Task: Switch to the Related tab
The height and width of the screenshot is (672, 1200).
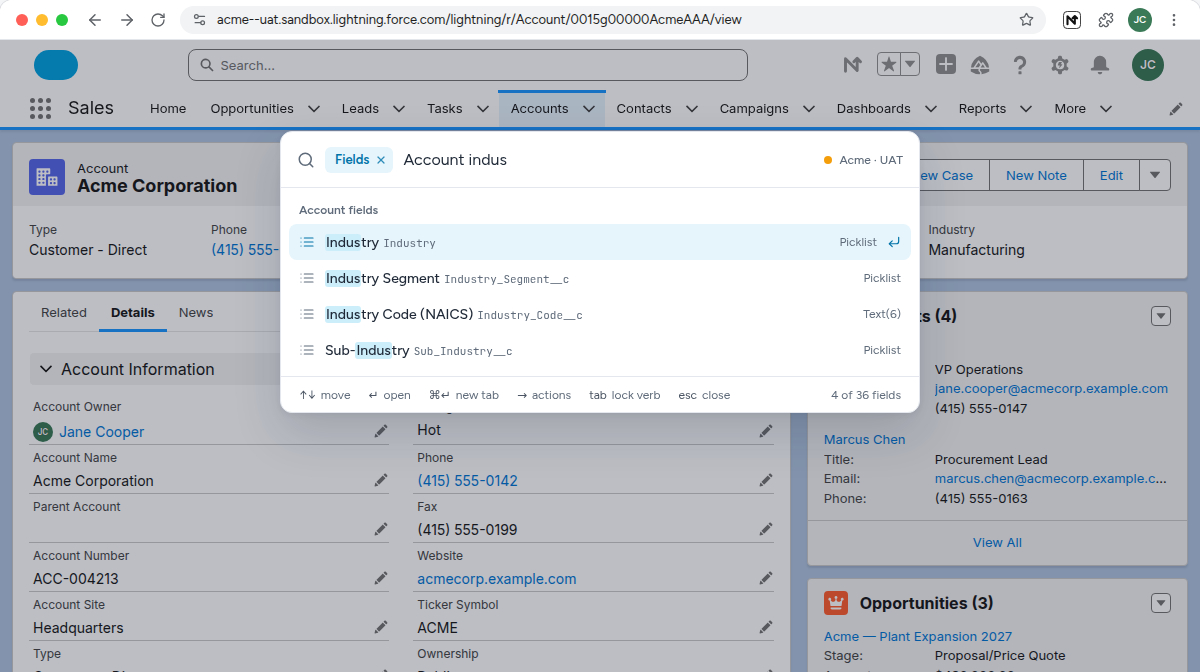Action: (x=64, y=313)
